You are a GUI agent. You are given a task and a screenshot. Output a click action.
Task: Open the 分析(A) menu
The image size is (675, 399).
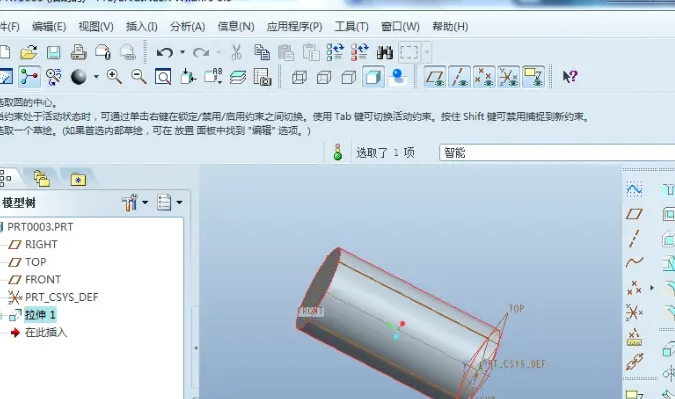(187, 27)
